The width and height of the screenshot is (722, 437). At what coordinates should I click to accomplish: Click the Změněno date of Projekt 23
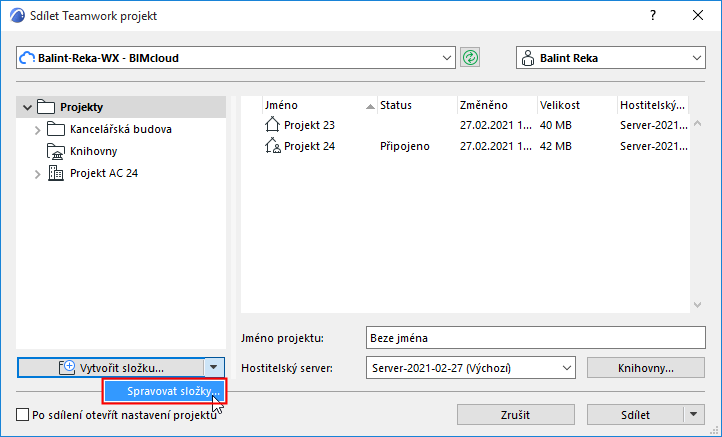496,125
